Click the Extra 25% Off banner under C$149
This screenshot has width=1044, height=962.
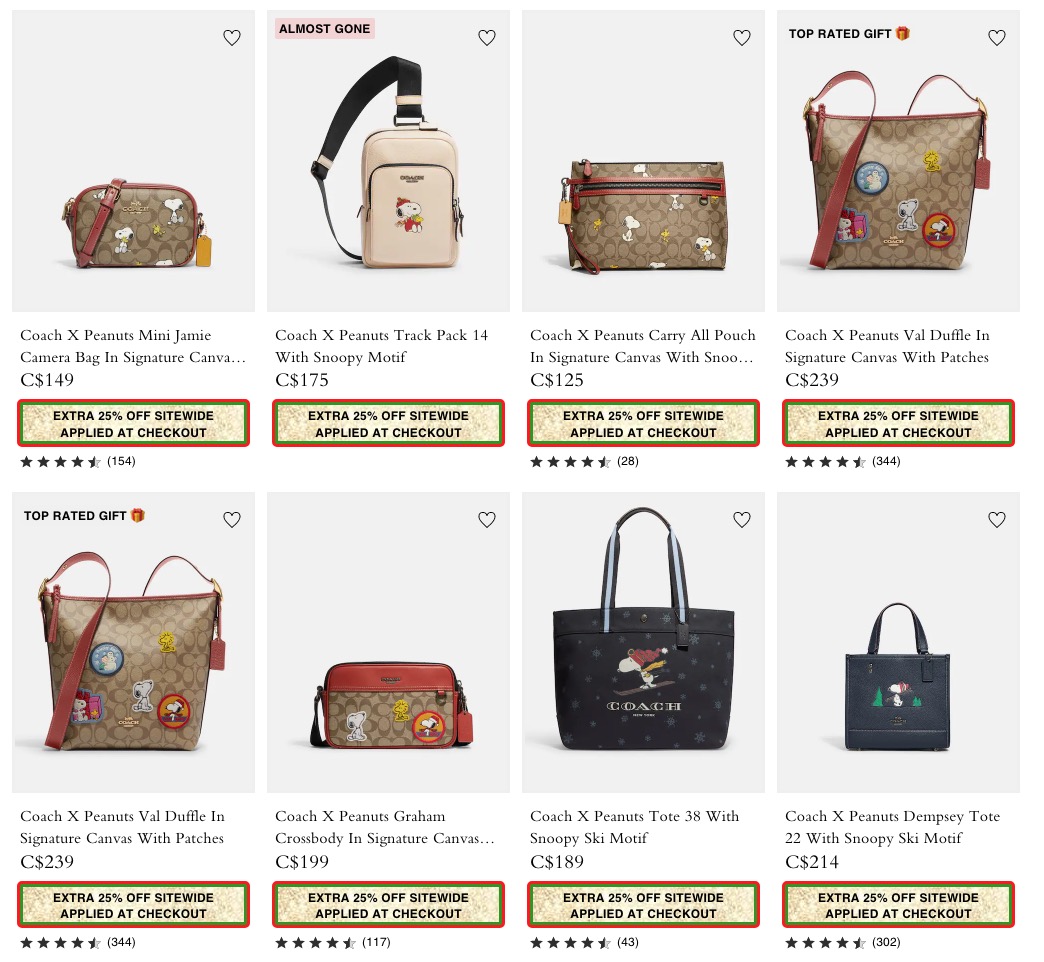[133, 423]
